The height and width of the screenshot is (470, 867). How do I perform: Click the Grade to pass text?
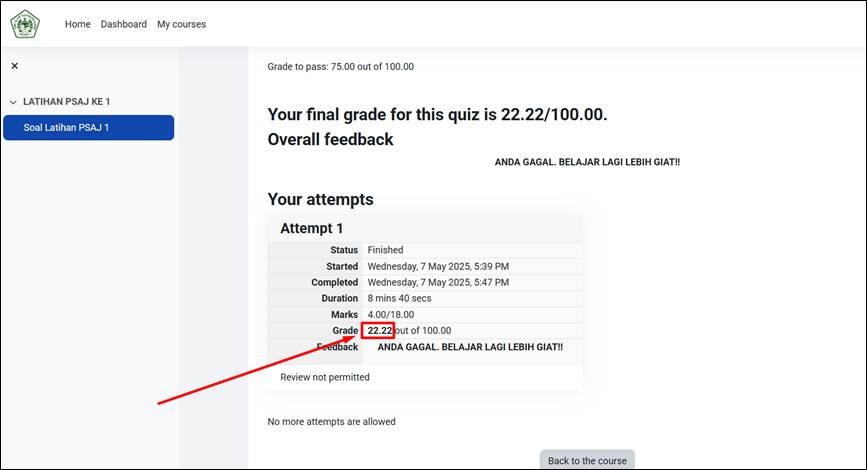coord(340,67)
